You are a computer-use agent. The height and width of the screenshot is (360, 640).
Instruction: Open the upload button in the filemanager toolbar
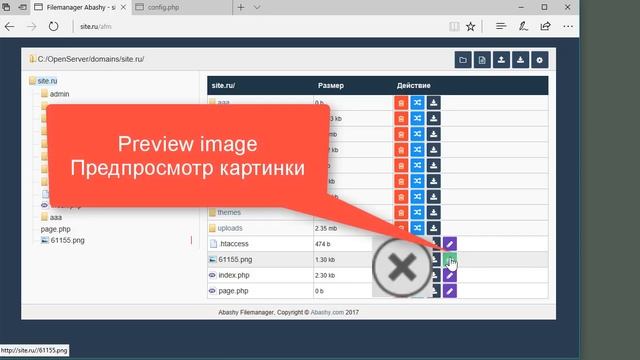[501, 60]
